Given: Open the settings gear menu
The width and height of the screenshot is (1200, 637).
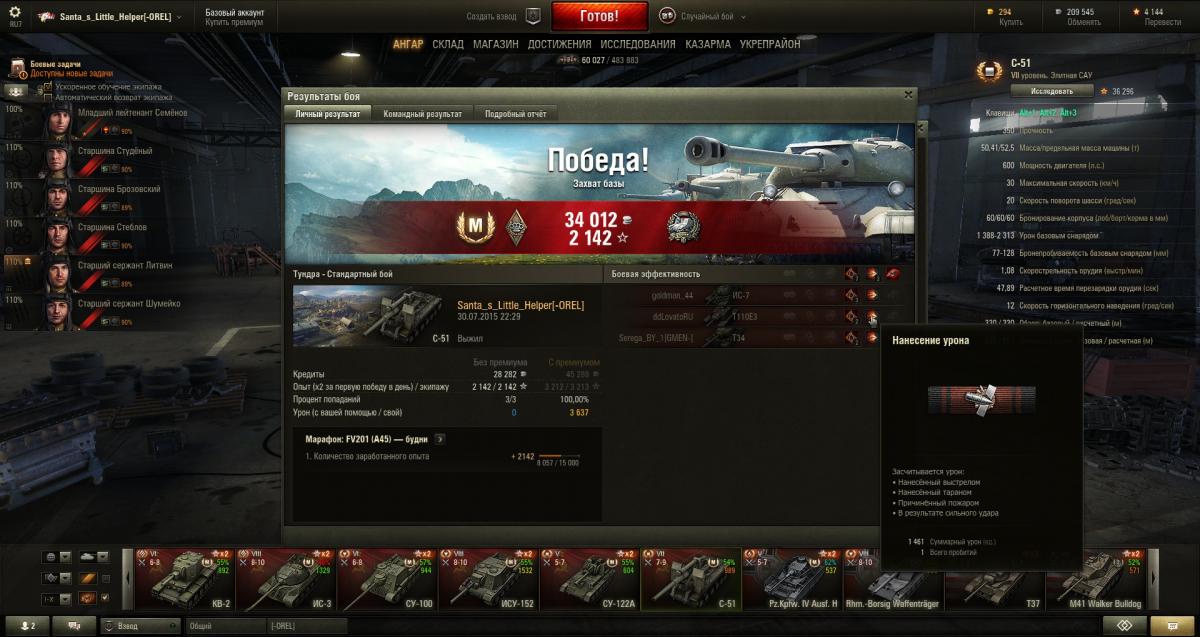Looking at the screenshot, I should click(x=14, y=12).
